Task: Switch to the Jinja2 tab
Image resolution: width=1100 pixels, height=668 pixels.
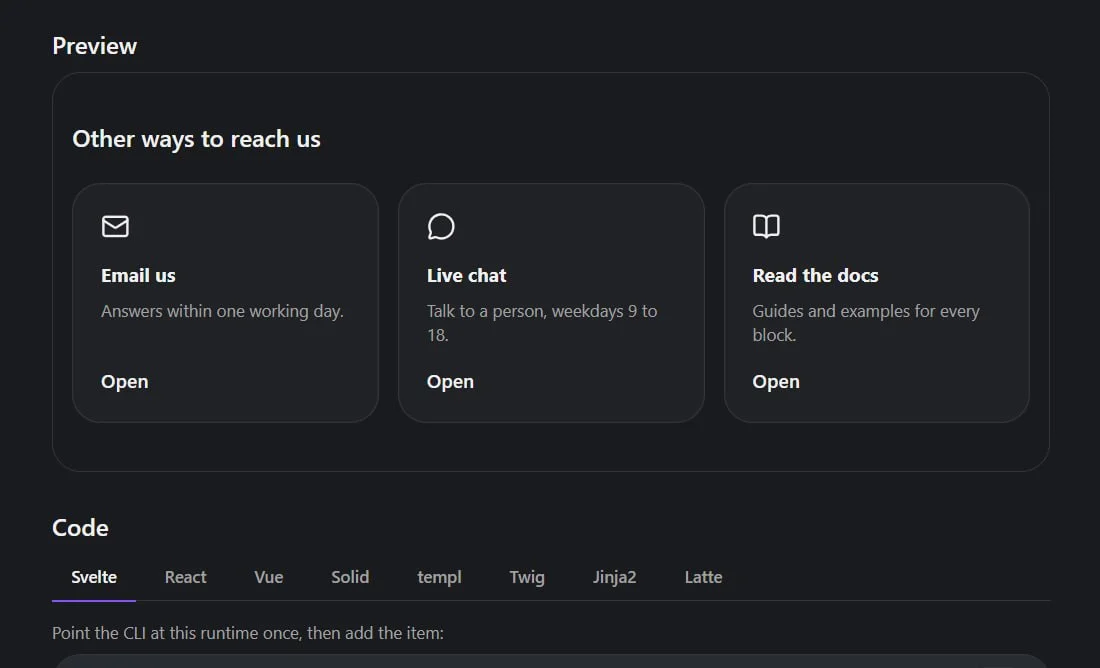Action: [x=615, y=577]
